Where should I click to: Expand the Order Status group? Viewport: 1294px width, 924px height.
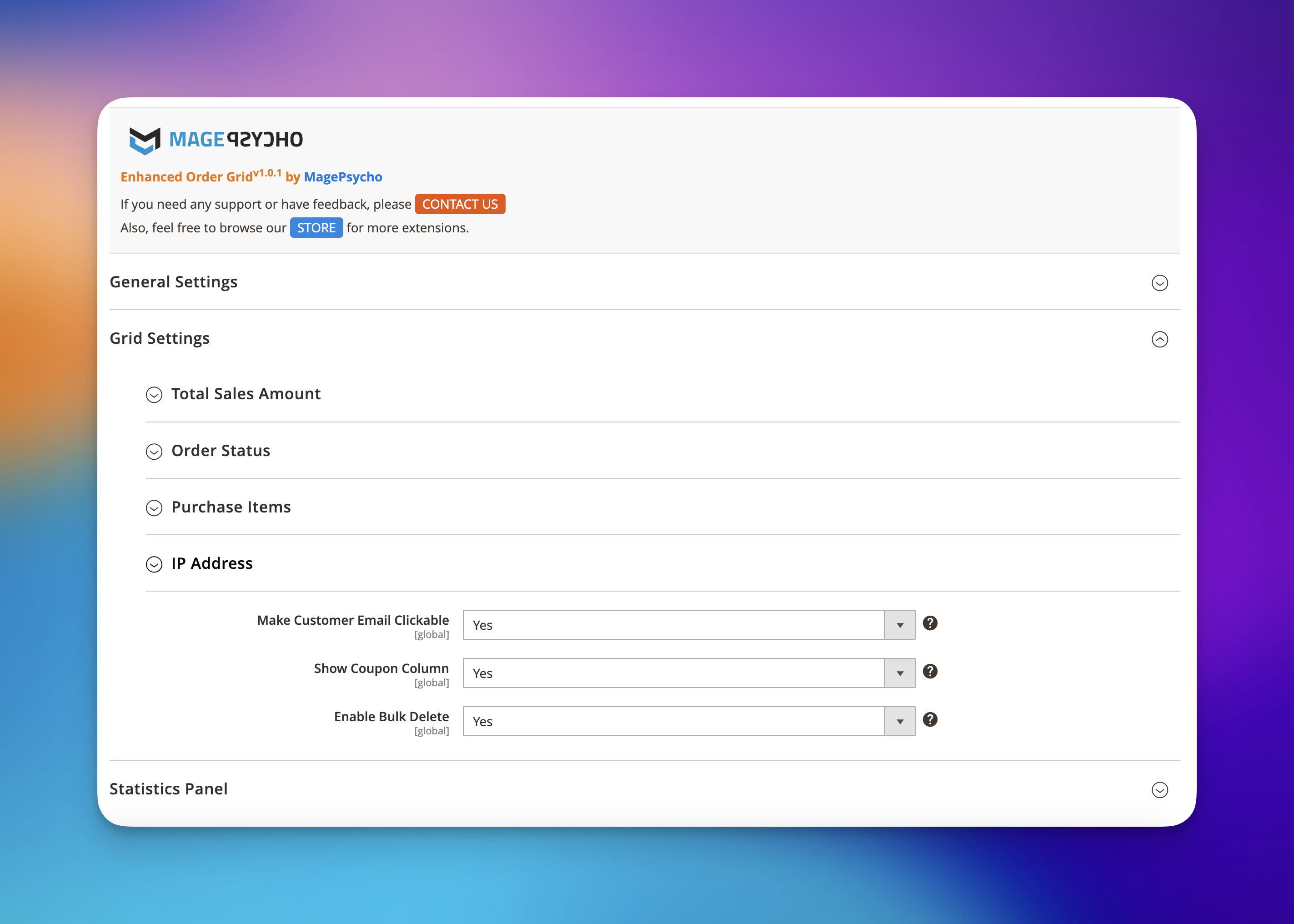click(154, 451)
